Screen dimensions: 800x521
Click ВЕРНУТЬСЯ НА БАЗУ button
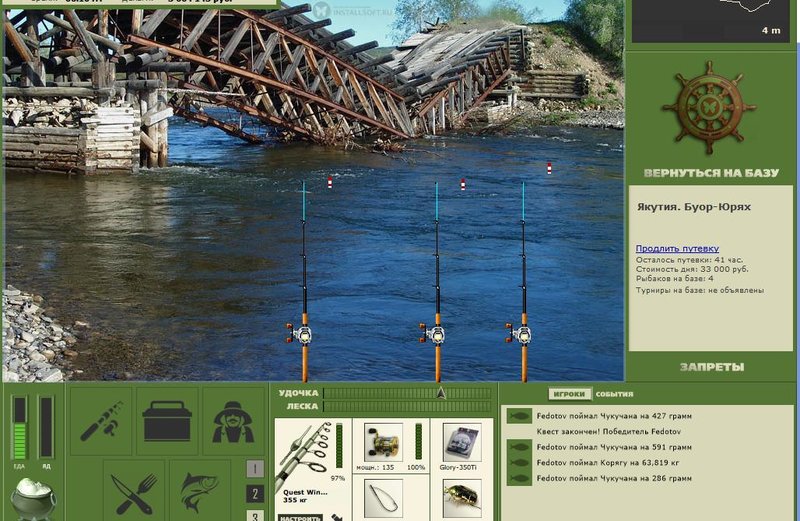pos(711,173)
